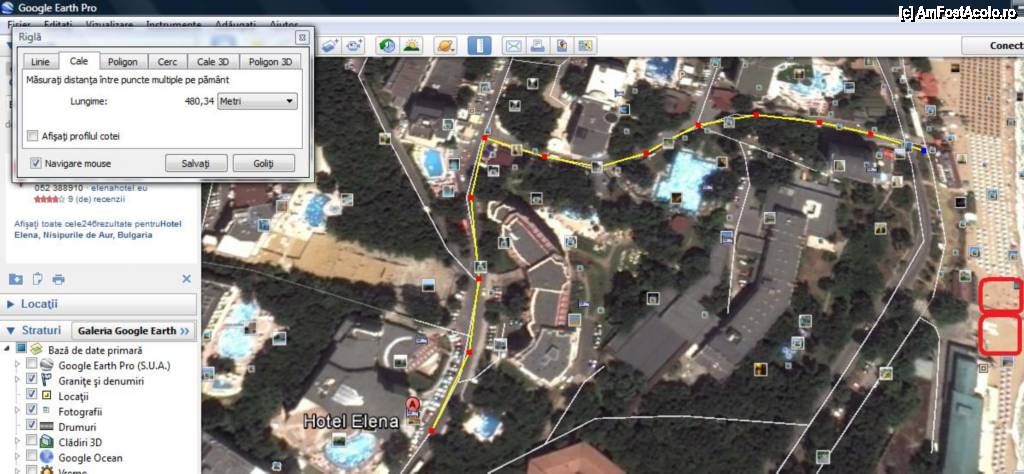Open the Cerc tab

coord(167,61)
